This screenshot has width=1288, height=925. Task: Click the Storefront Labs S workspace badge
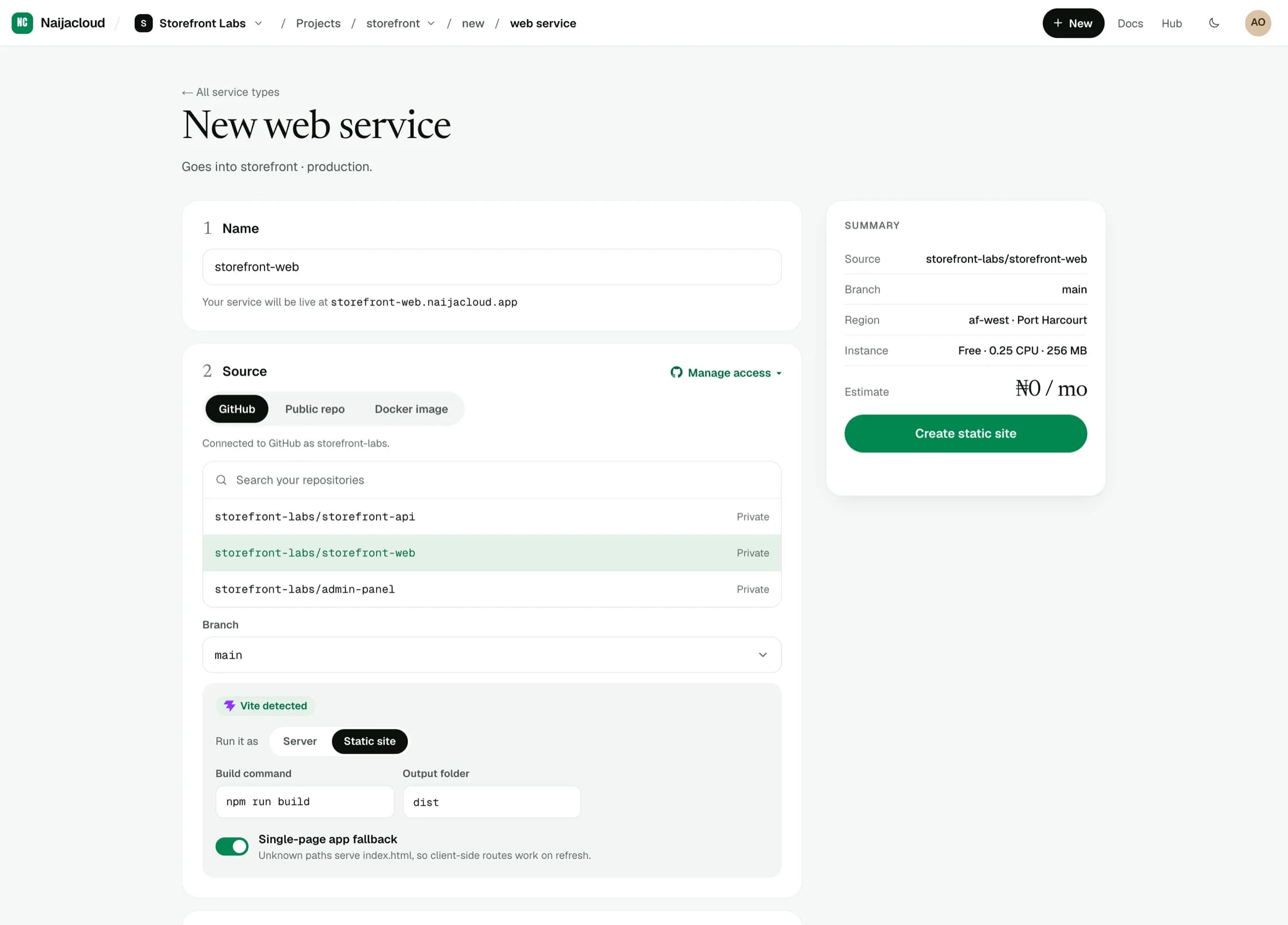[143, 23]
